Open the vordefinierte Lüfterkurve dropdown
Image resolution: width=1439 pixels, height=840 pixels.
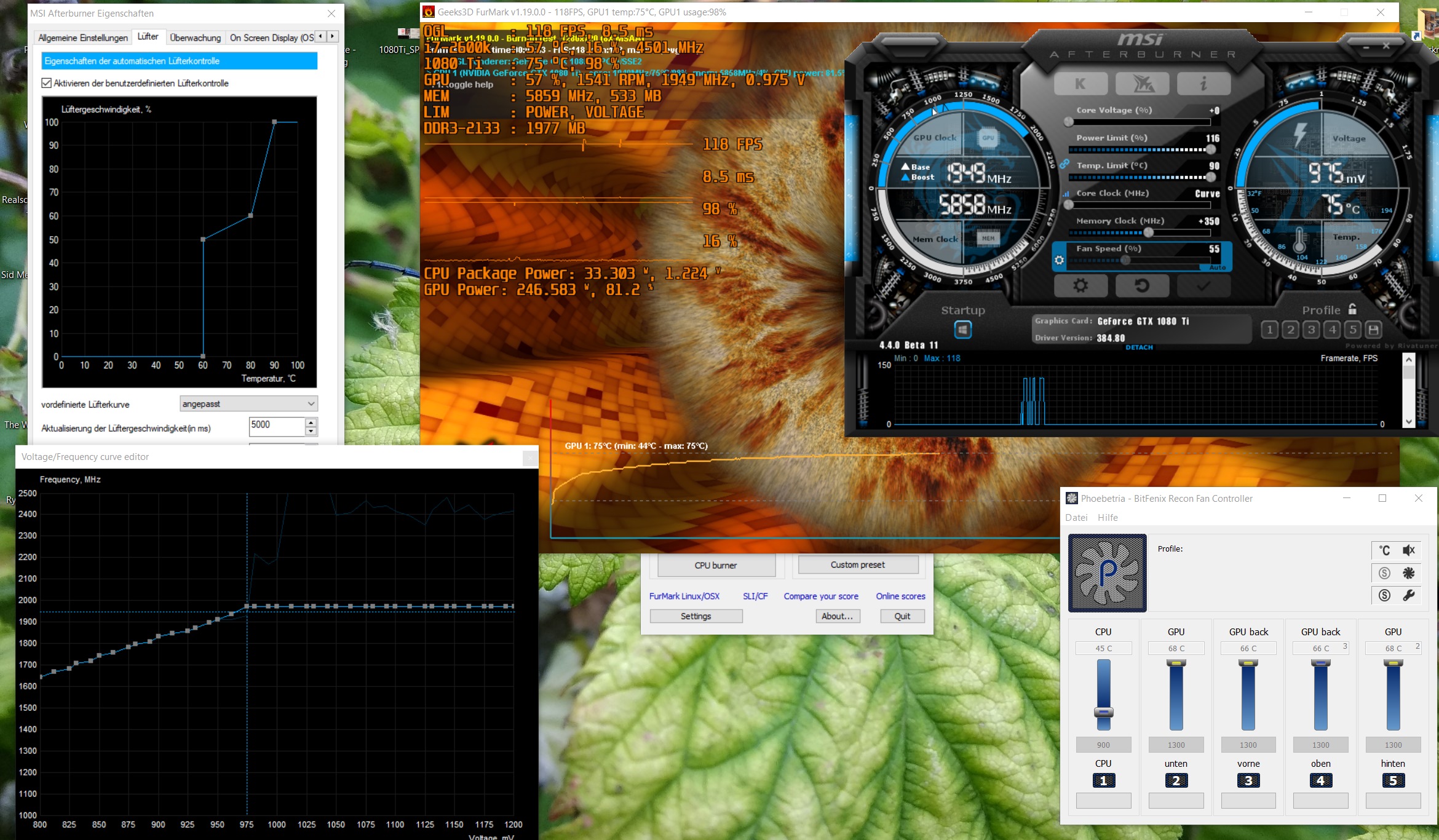pos(248,404)
